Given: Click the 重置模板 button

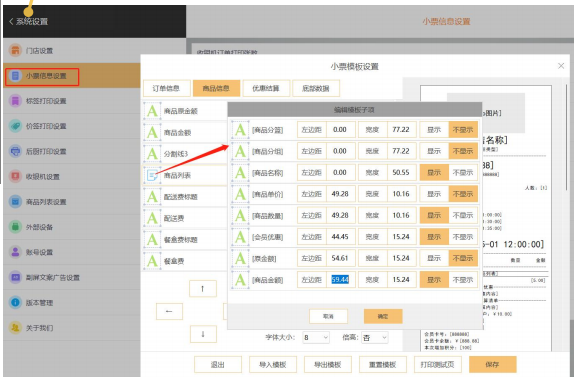Looking at the screenshot, I should [x=382, y=364].
